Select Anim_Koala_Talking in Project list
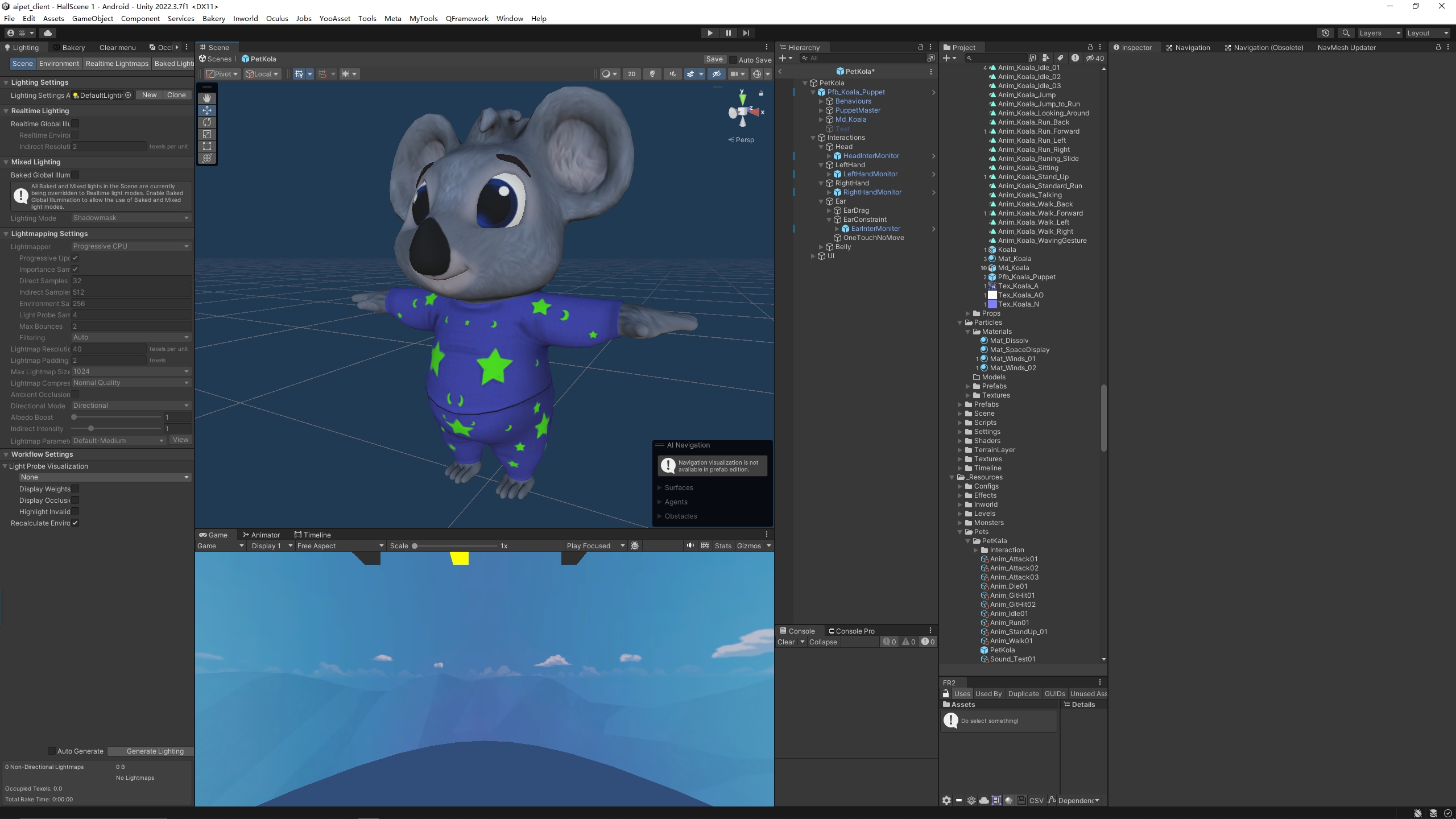Image resolution: width=1456 pixels, height=819 pixels. (x=1029, y=195)
